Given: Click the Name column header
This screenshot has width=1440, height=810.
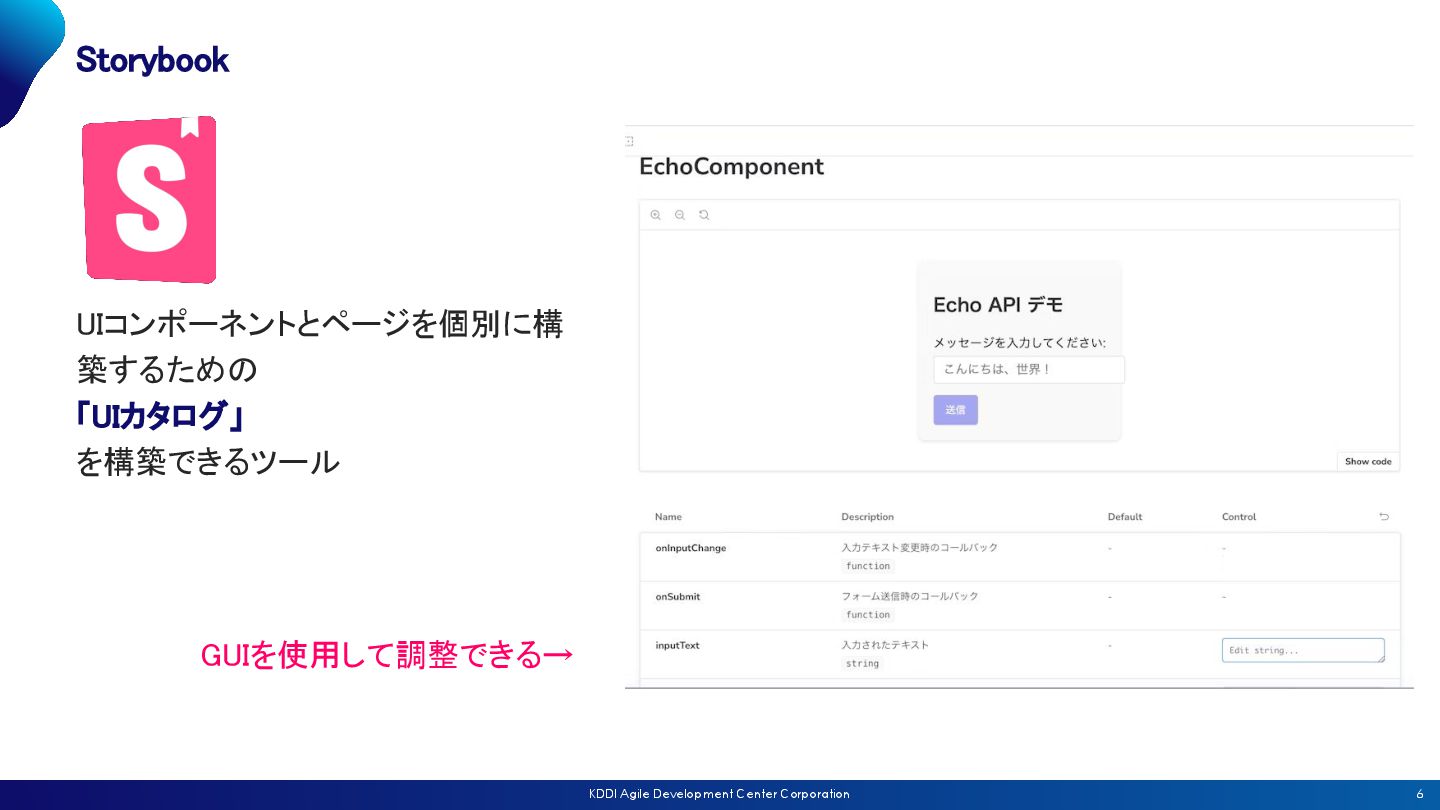Looking at the screenshot, I should 668,517.
